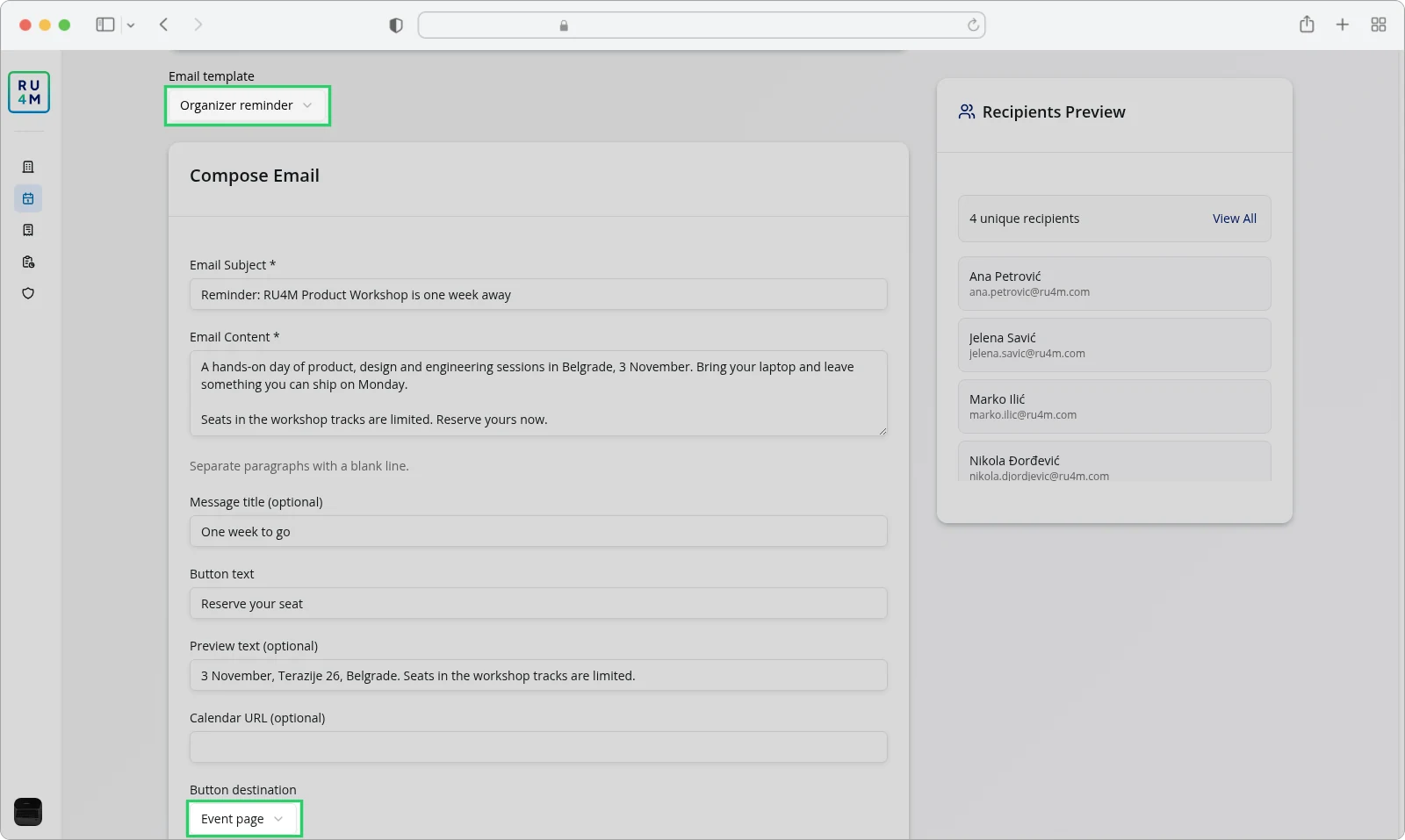Click into the Email Content text area
Viewport: 1405px width, 840px height.
coord(538,393)
